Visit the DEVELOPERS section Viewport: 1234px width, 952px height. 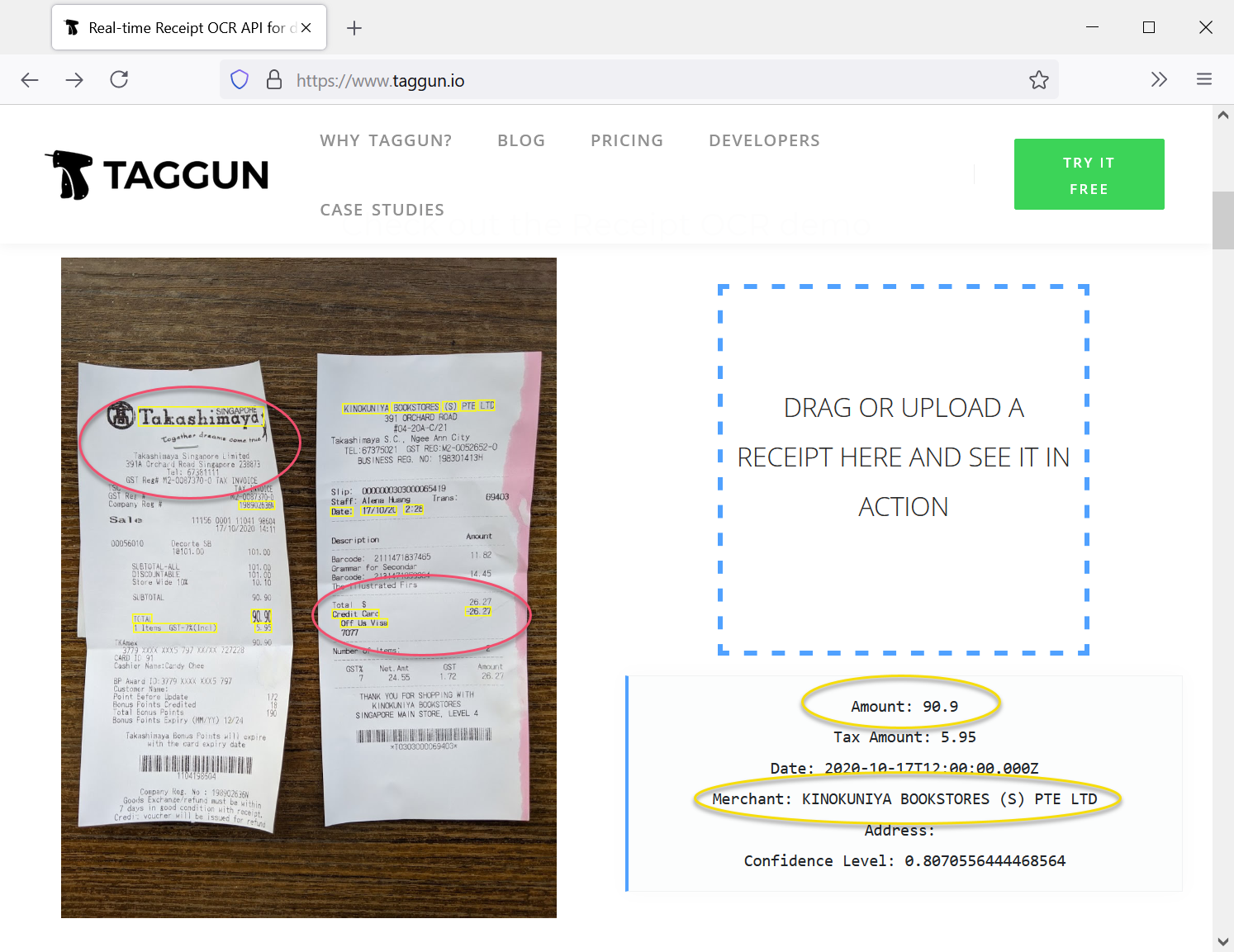764,140
